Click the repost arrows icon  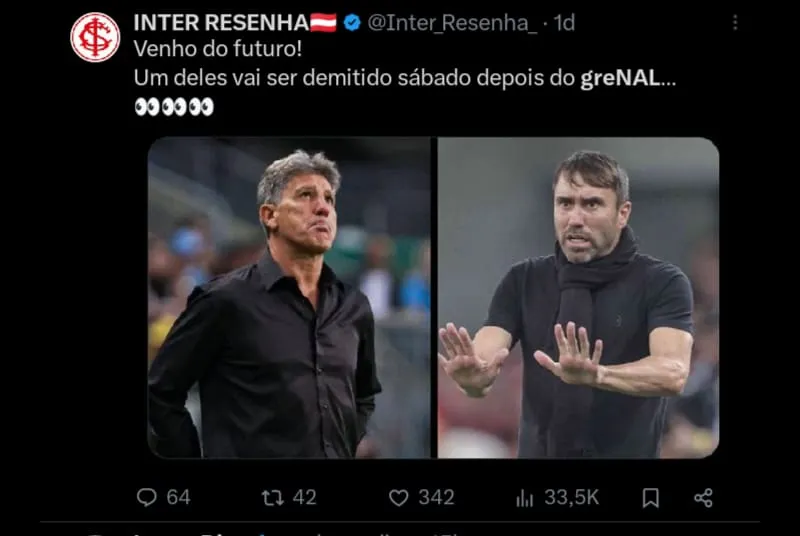point(272,497)
